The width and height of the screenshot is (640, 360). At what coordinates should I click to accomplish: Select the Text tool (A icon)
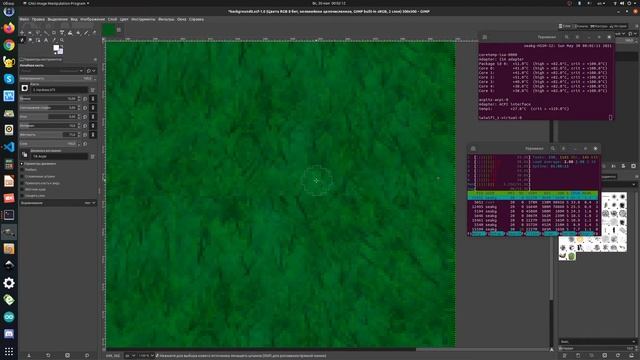click(x=46, y=40)
